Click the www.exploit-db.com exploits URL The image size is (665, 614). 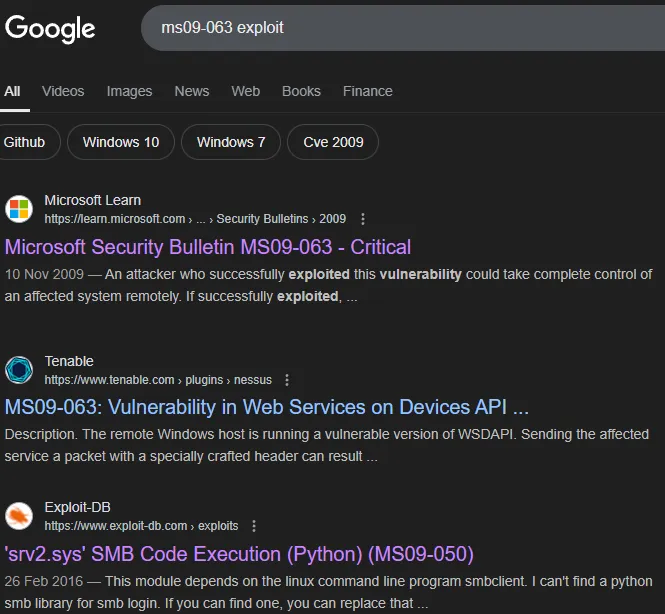(x=141, y=526)
